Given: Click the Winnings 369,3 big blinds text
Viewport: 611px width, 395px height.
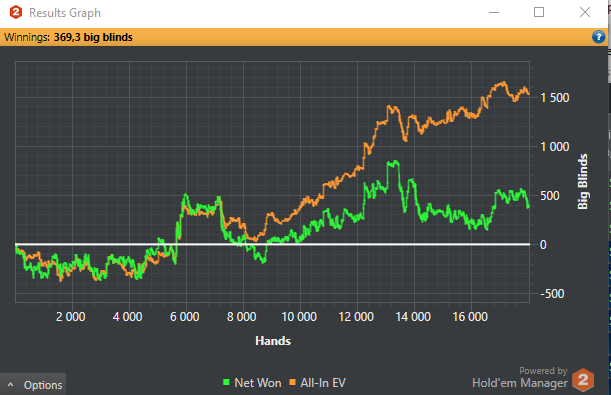Looking at the screenshot, I should tap(68, 37).
